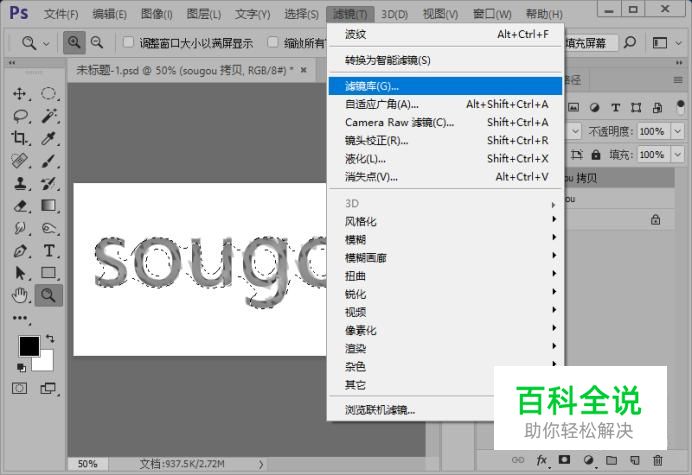The width and height of the screenshot is (692, 475).
Task: Enable zoom all windows checkbox
Action: coord(273,42)
